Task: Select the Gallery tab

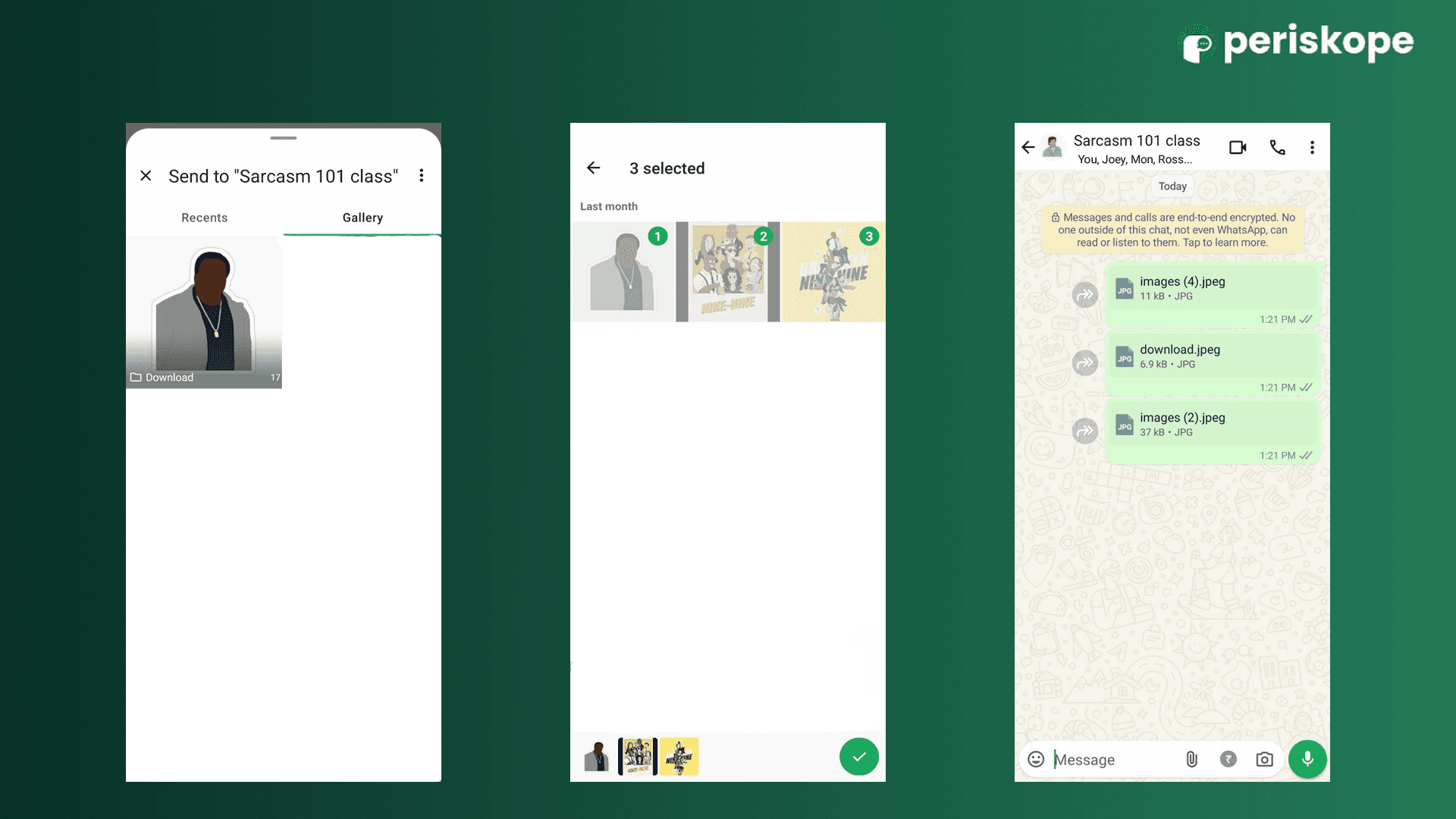Action: point(362,218)
